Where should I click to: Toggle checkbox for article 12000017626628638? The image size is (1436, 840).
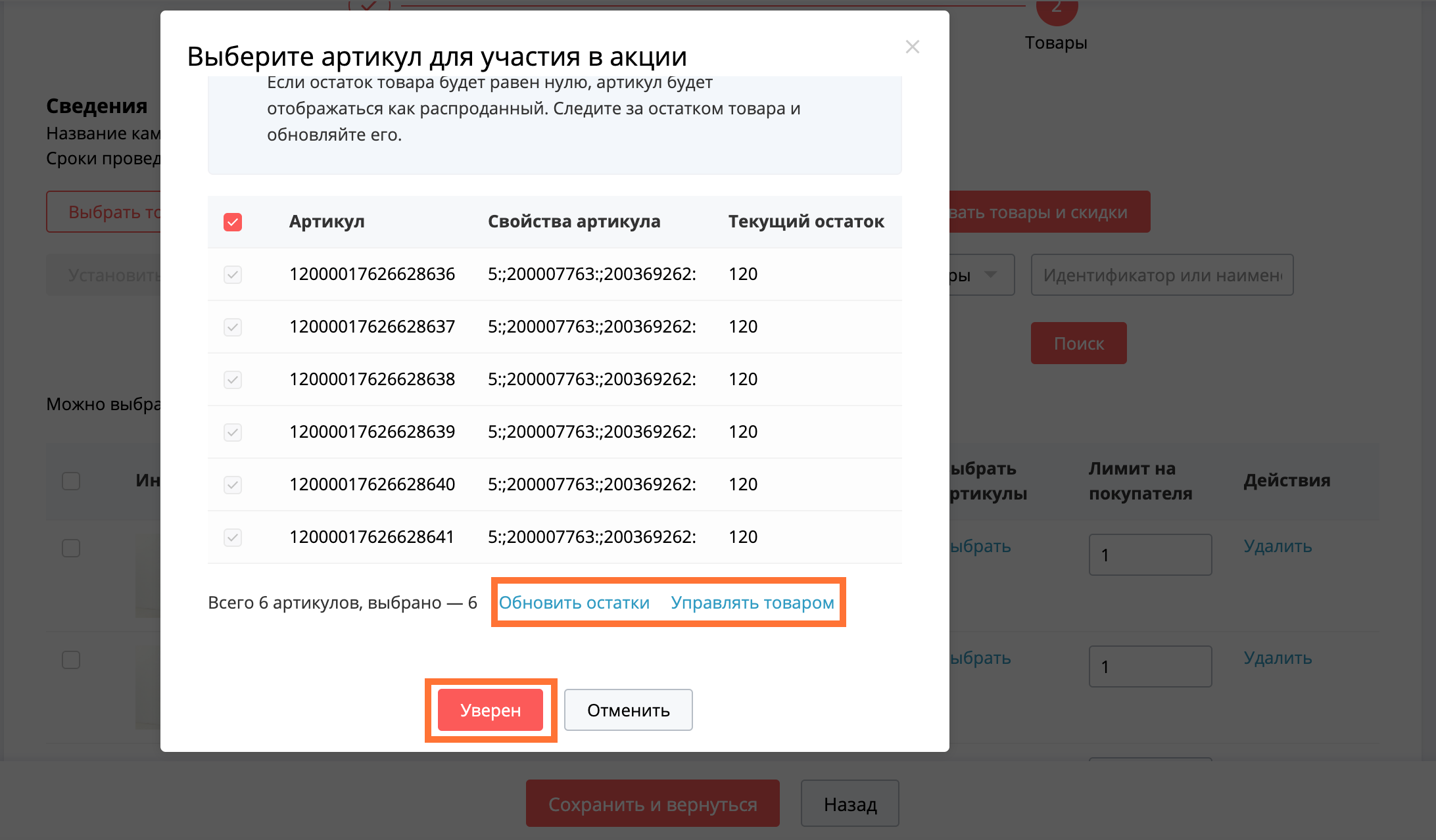(233, 380)
